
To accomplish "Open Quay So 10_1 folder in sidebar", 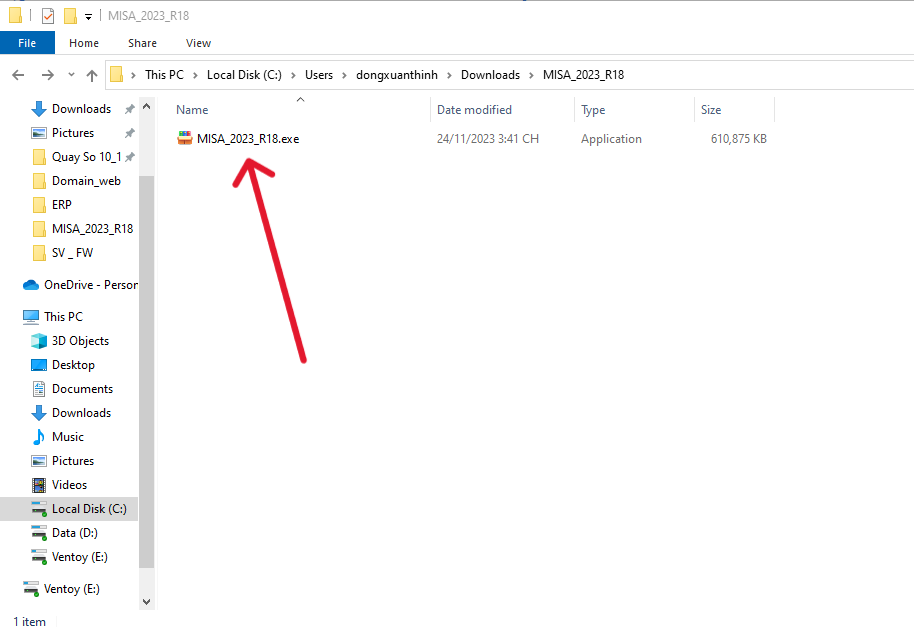I will coord(86,157).
